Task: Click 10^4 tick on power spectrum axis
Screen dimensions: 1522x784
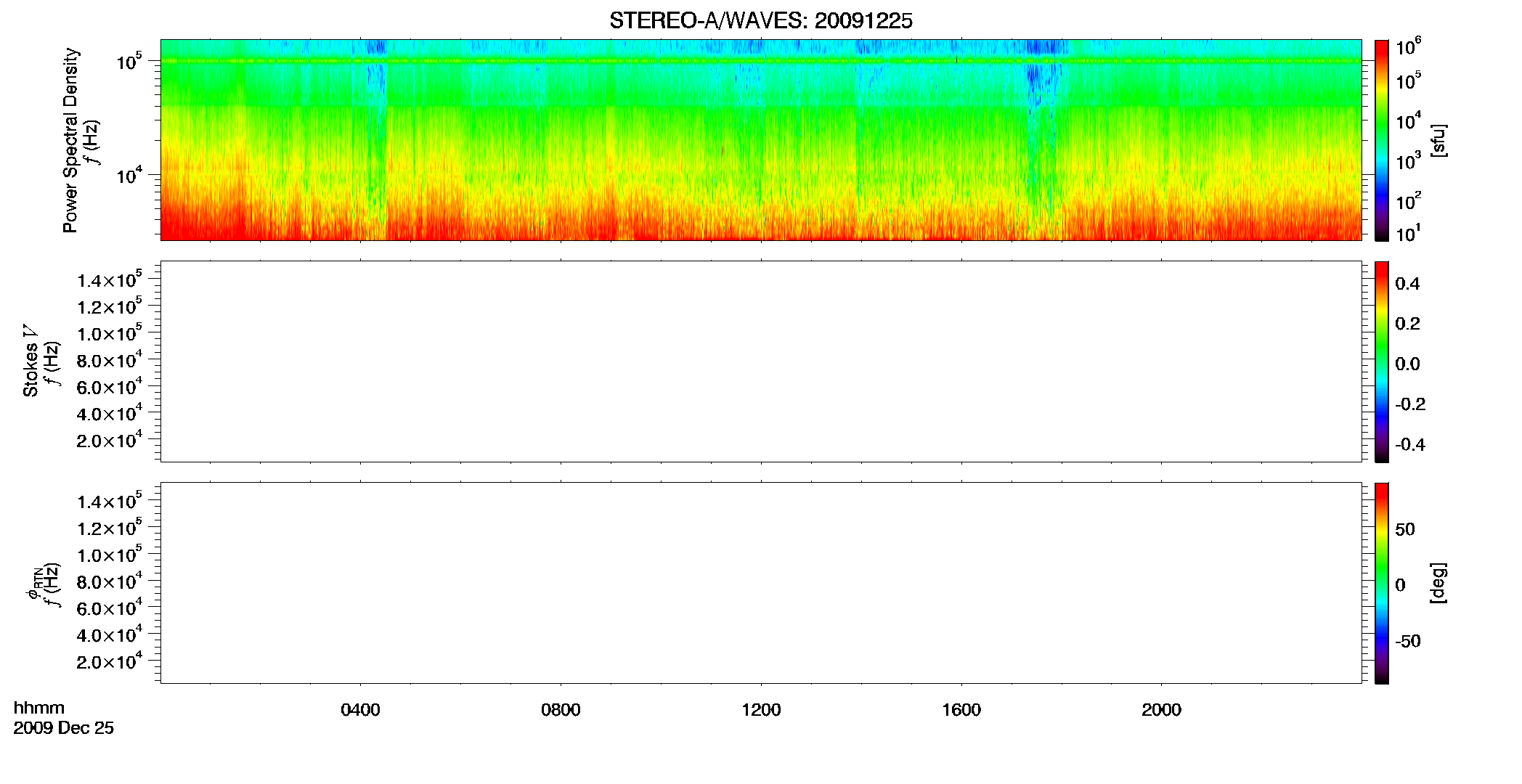Action: tap(130, 176)
